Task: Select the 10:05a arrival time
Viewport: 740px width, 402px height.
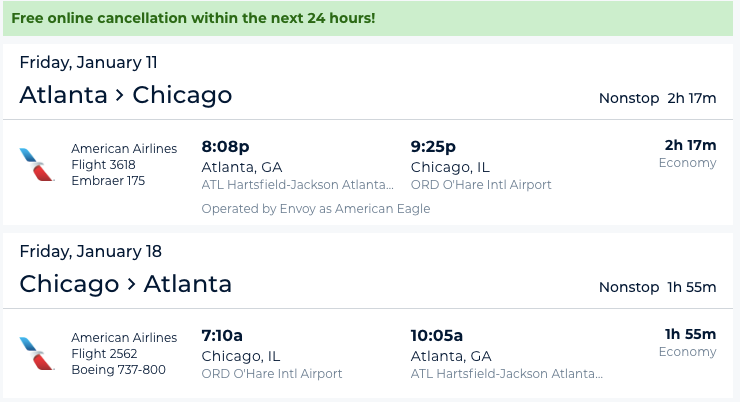Action: pyautogui.click(x=437, y=335)
